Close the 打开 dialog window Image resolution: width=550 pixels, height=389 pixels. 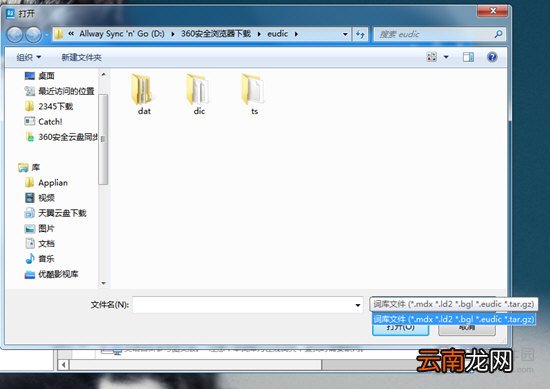click(x=492, y=11)
